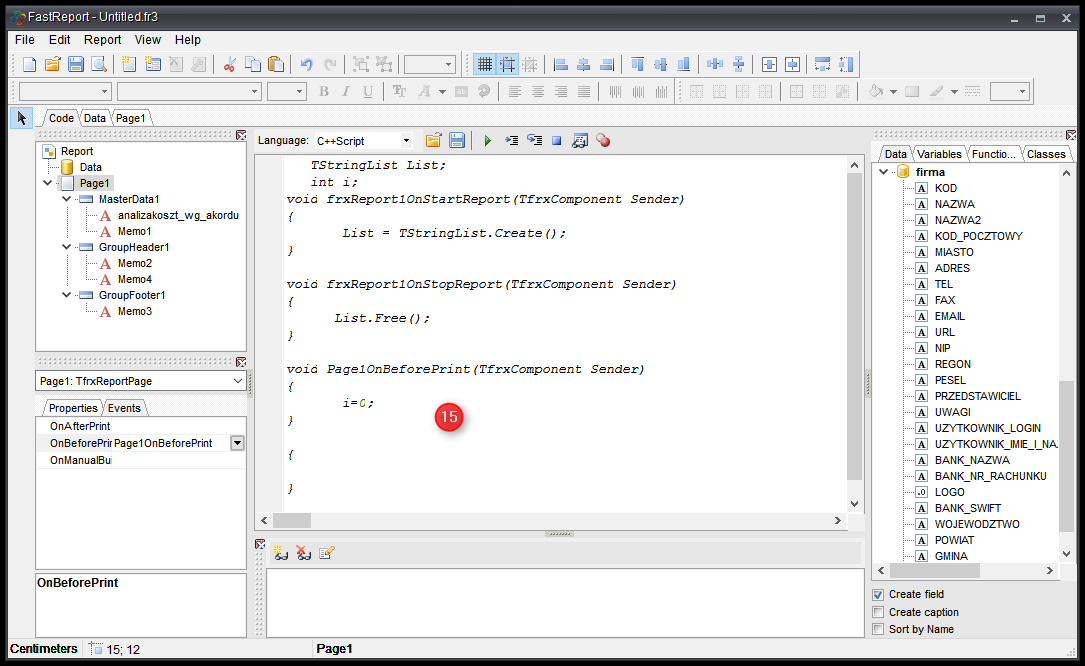The image size is (1085, 666).
Task: Select the OnAfterPrint event row
Action: pos(80,426)
